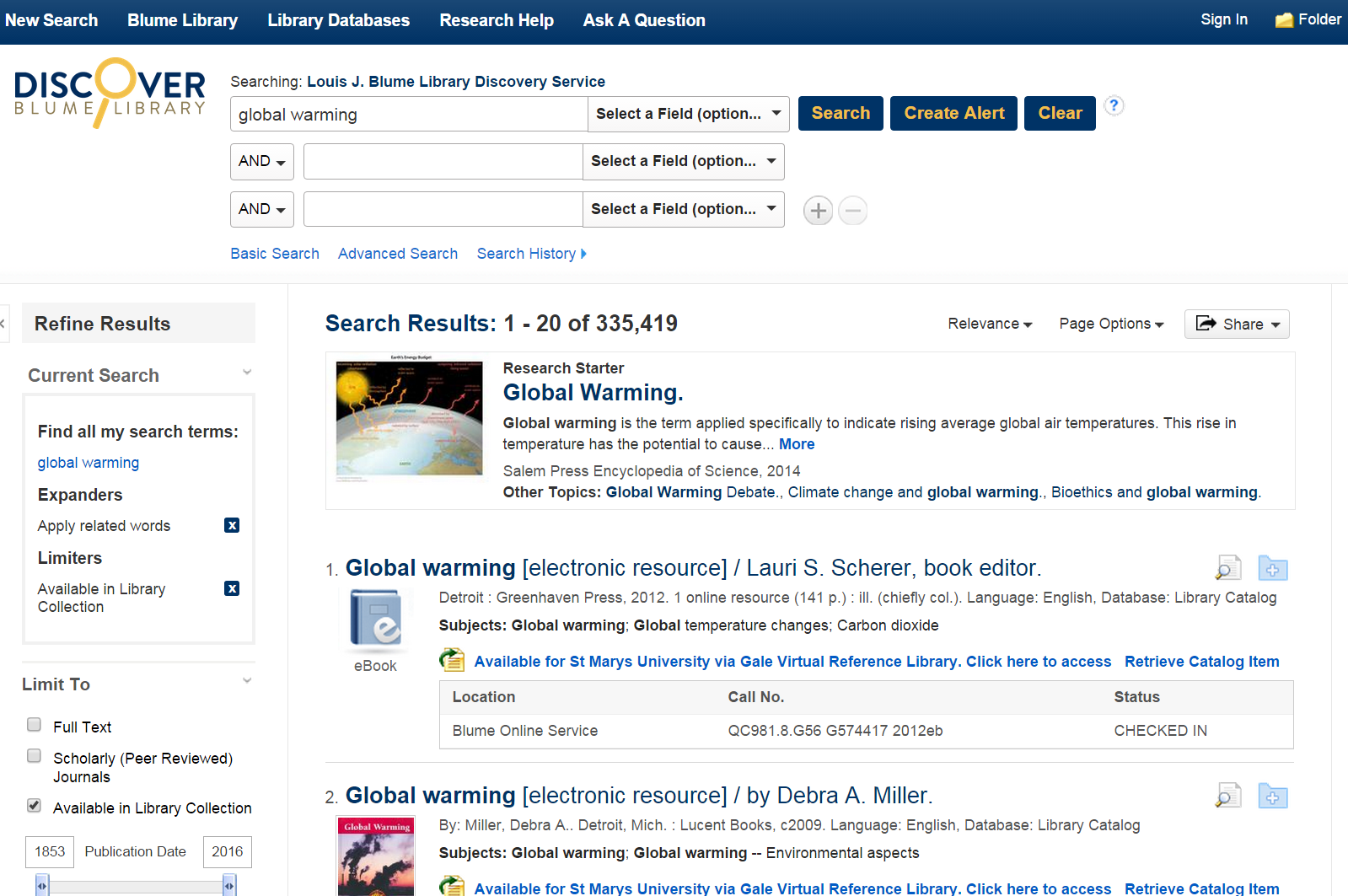Add a search row with plus icon

(818, 211)
